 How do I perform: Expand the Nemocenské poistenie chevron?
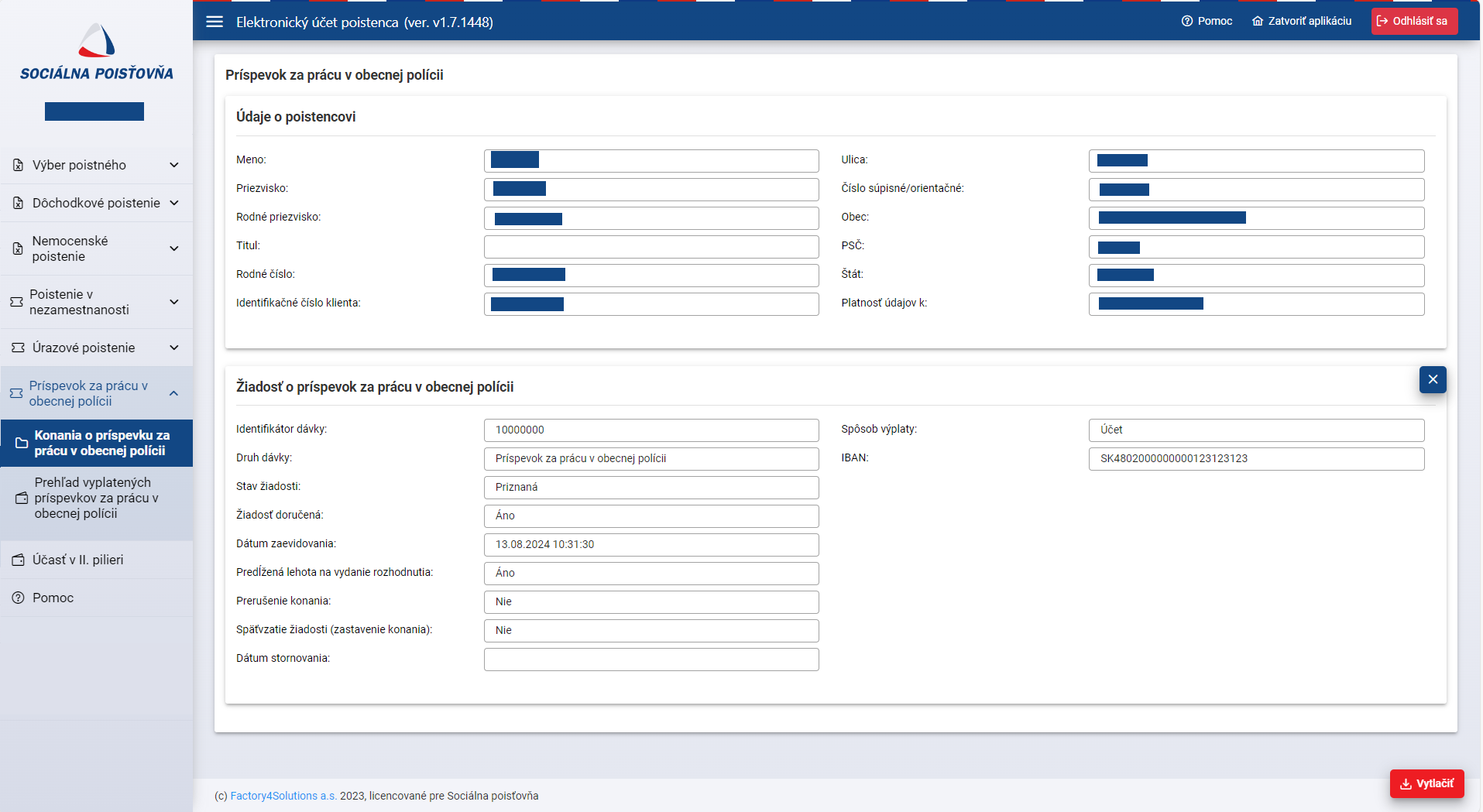[x=174, y=248]
